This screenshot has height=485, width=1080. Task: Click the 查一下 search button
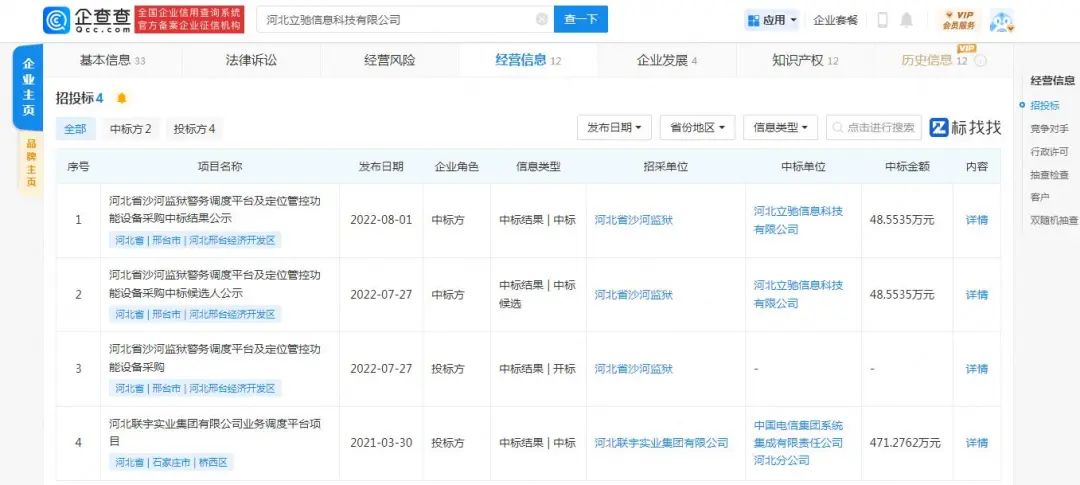click(x=581, y=19)
